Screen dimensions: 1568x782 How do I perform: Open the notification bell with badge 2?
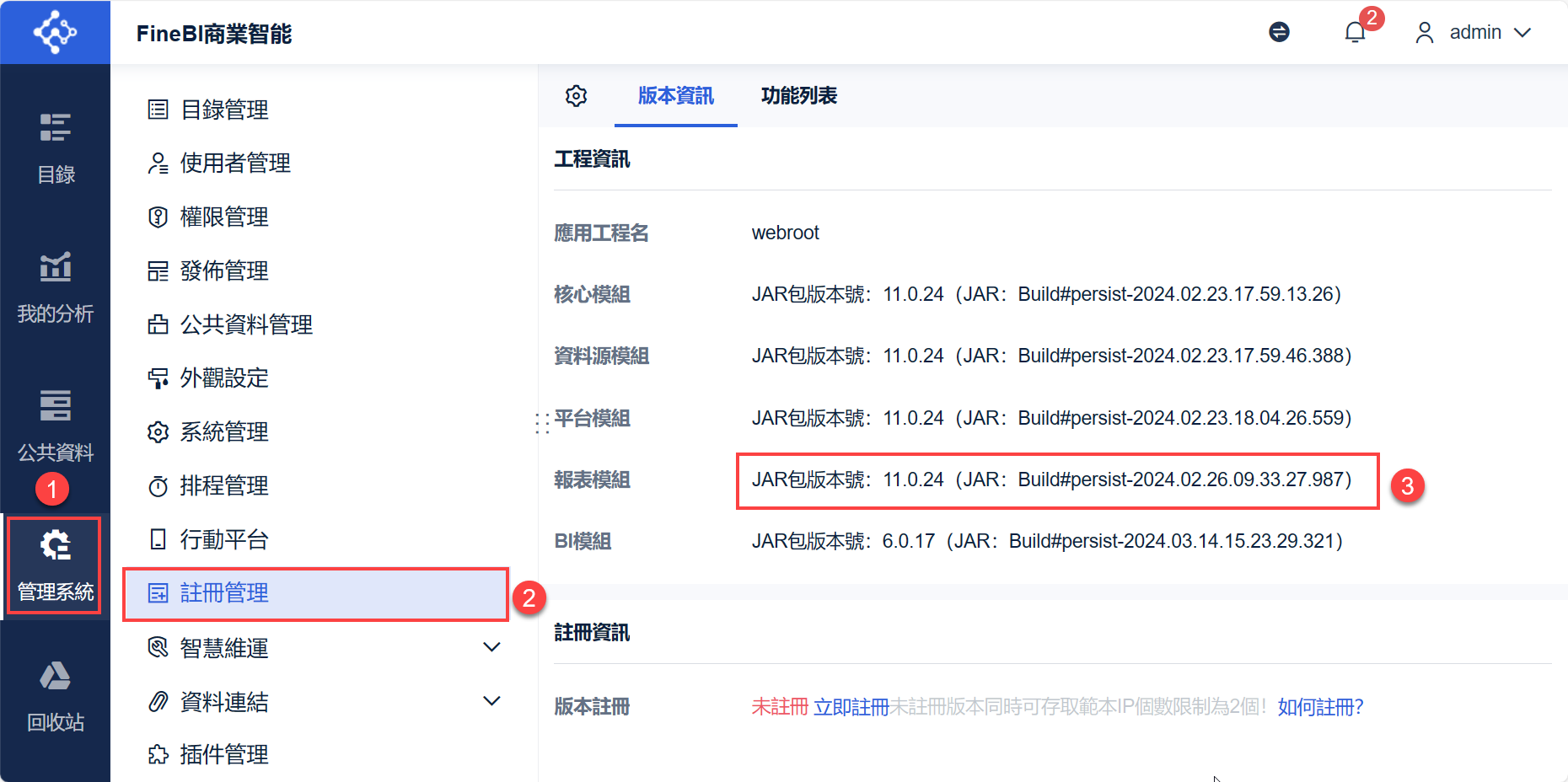[x=1356, y=31]
